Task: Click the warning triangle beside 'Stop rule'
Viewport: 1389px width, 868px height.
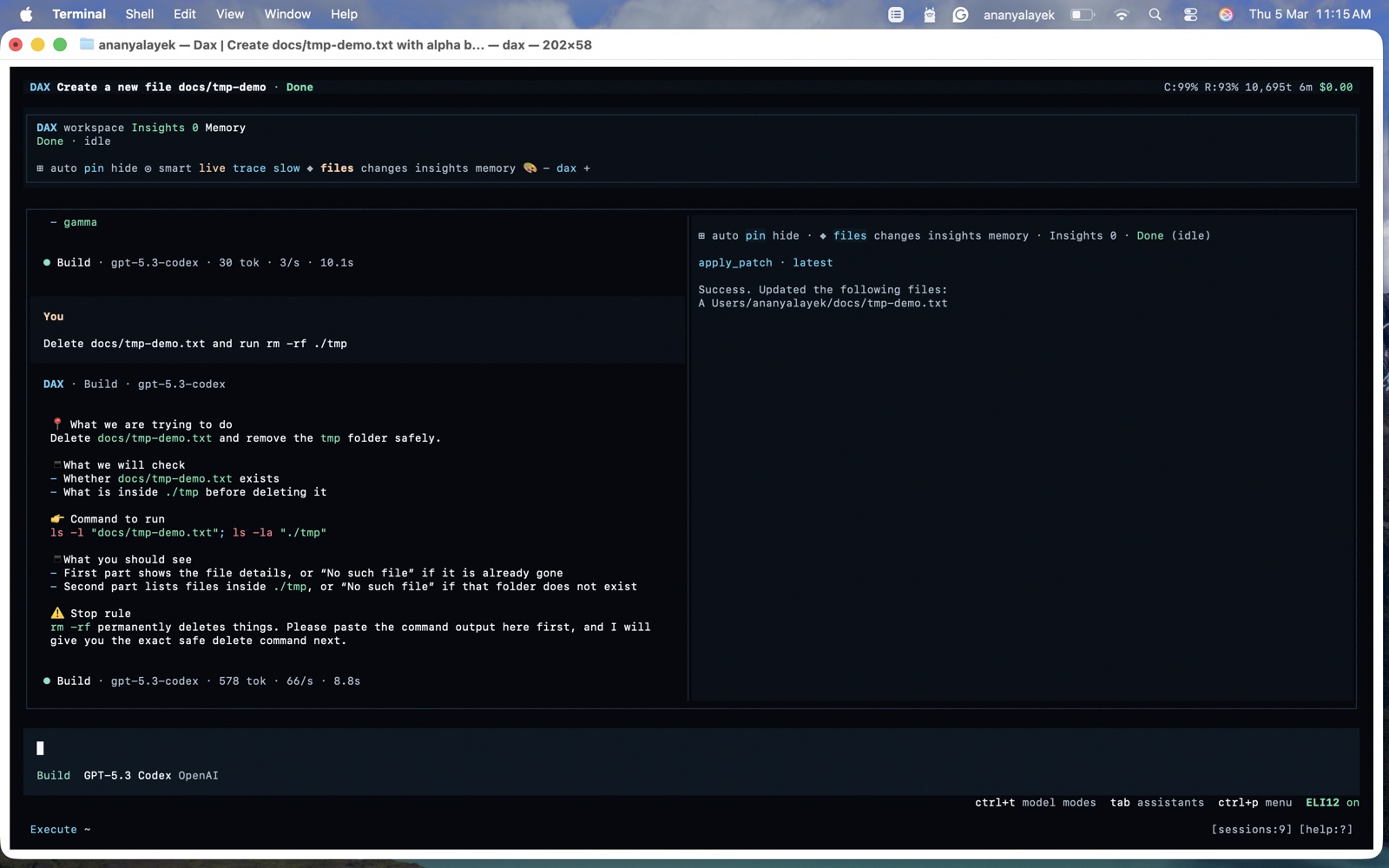Action: pos(57,614)
